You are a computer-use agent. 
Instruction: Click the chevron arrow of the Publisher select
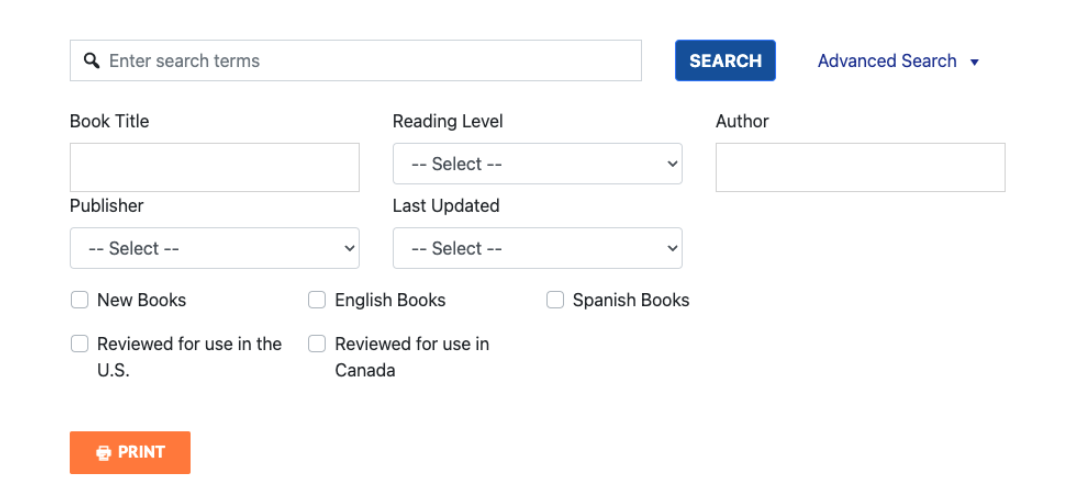(x=349, y=248)
